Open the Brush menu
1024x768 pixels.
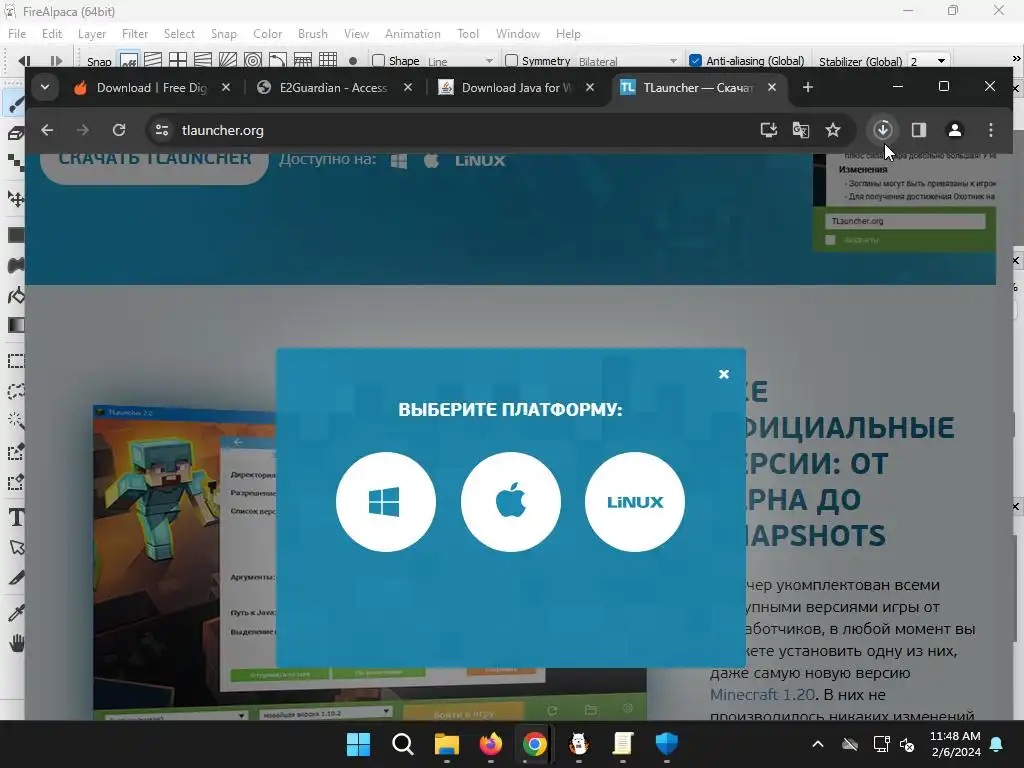(x=313, y=34)
